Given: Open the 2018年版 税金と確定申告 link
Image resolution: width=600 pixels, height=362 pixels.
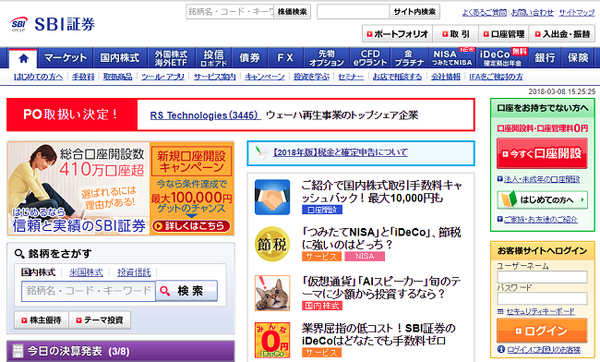Looking at the screenshot, I should [x=340, y=152].
